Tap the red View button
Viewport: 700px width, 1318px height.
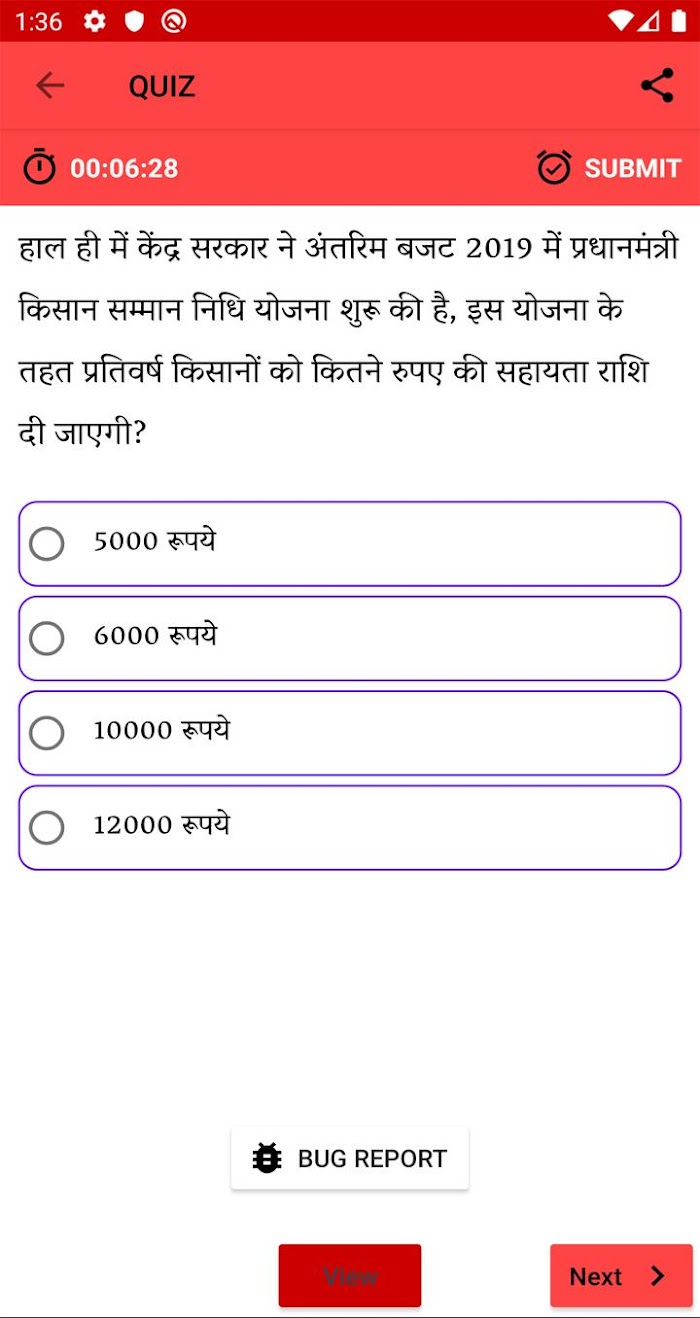coord(350,1276)
